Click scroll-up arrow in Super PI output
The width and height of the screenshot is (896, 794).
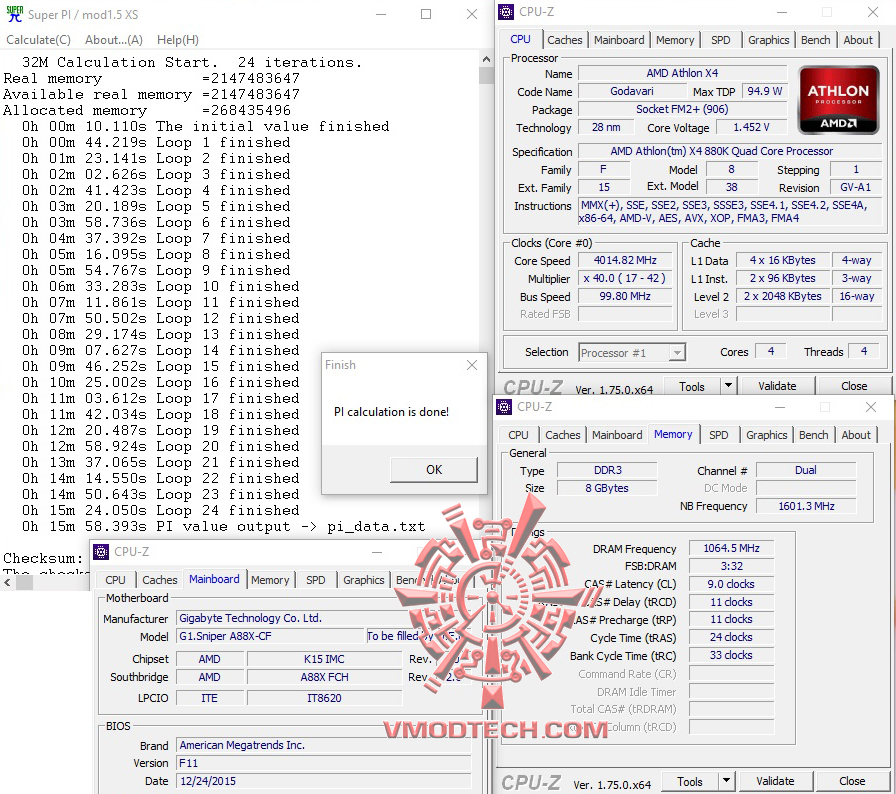(x=486, y=59)
